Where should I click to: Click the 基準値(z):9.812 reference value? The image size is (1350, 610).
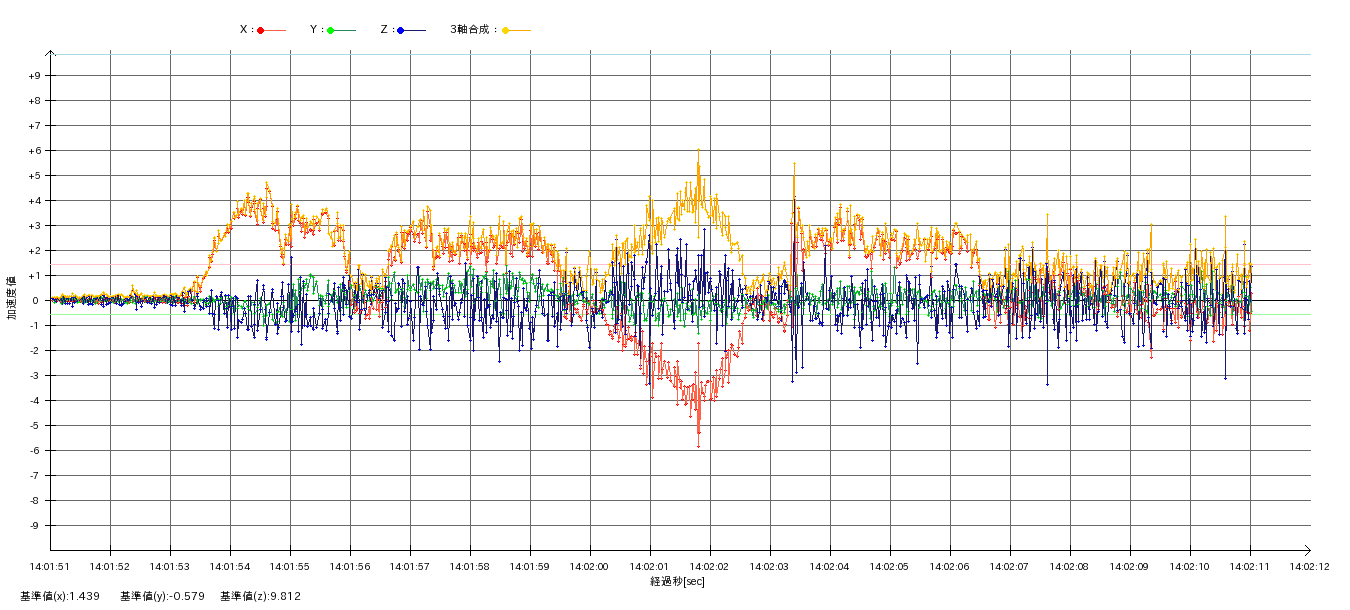(260, 596)
